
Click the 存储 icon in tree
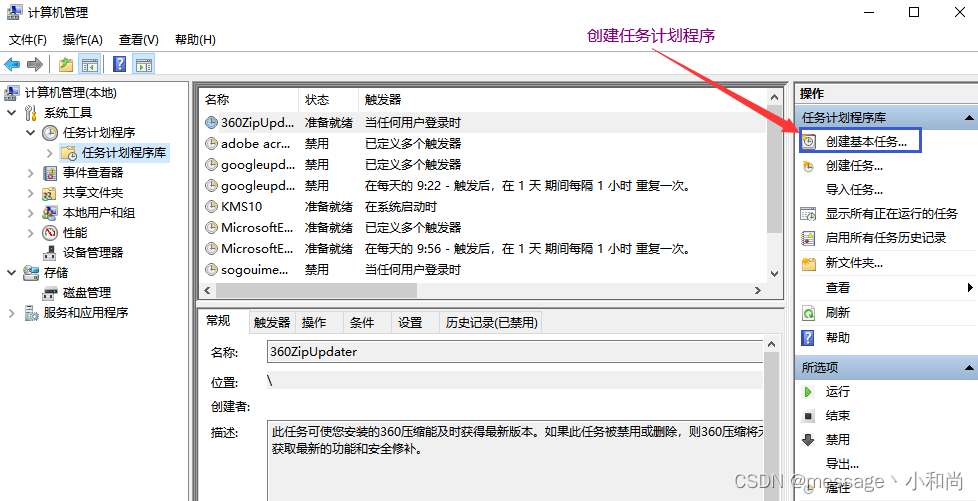click(31, 273)
